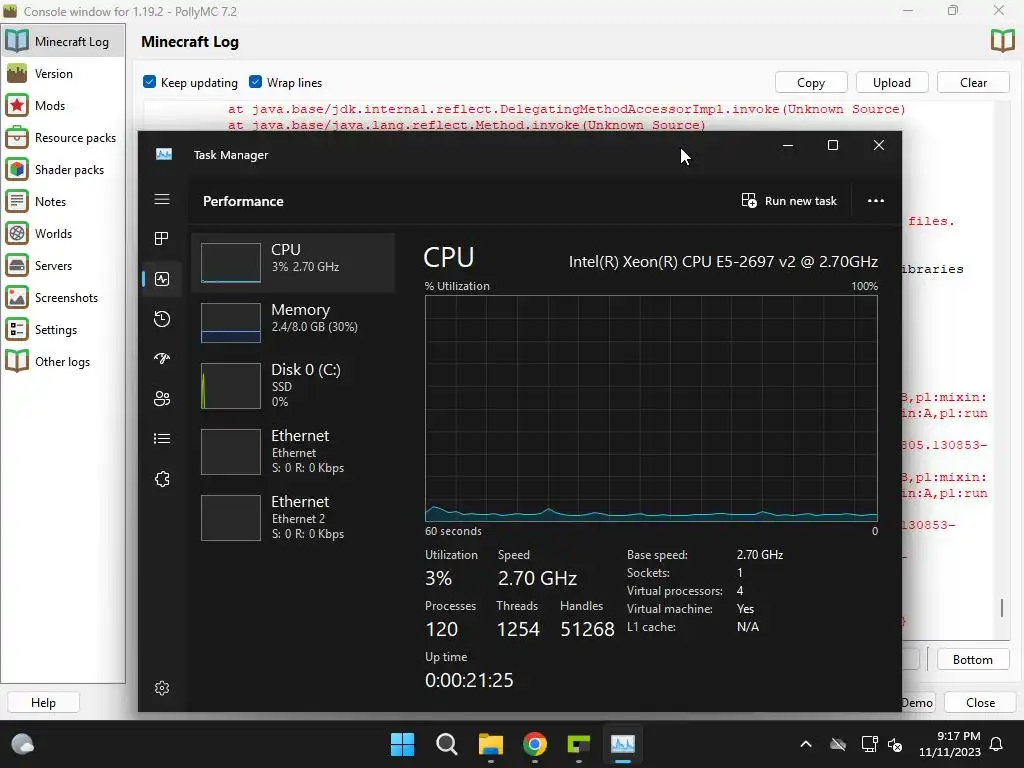The width and height of the screenshot is (1024, 768).
Task: Select Disk 0 (C:) performance entry
Action: 293,385
